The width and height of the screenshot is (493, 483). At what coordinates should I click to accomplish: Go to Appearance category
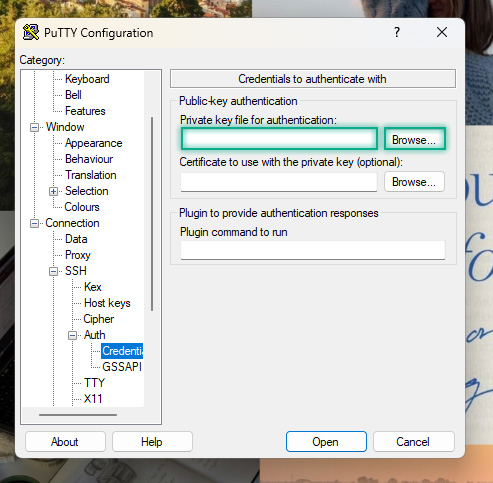tap(94, 143)
